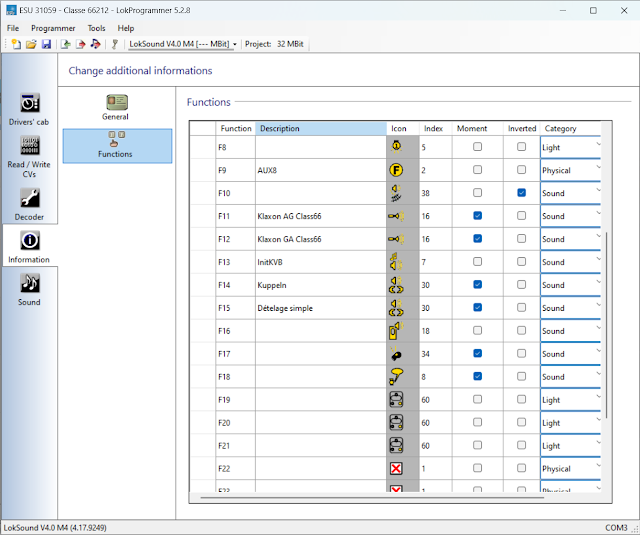Viewport: 640px width, 535px height.
Task: Click the read decoder data toolbar icon
Action: (66, 44)
